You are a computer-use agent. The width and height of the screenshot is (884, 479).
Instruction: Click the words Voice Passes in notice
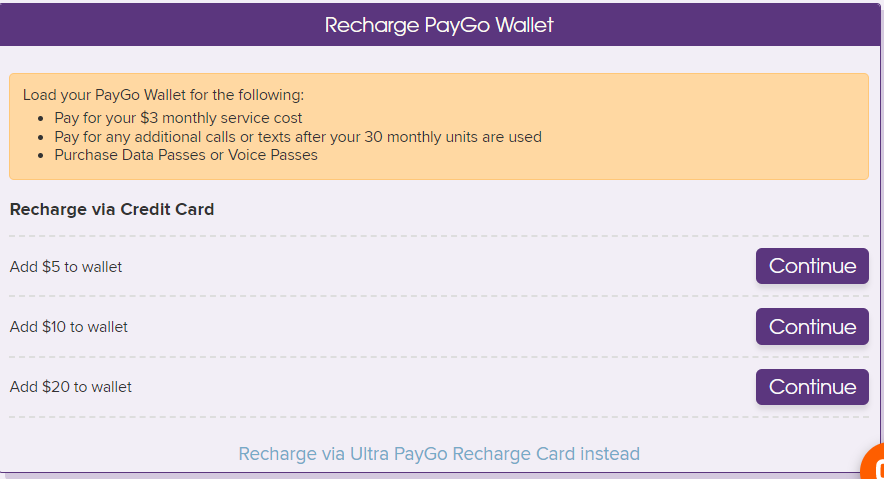272,155
